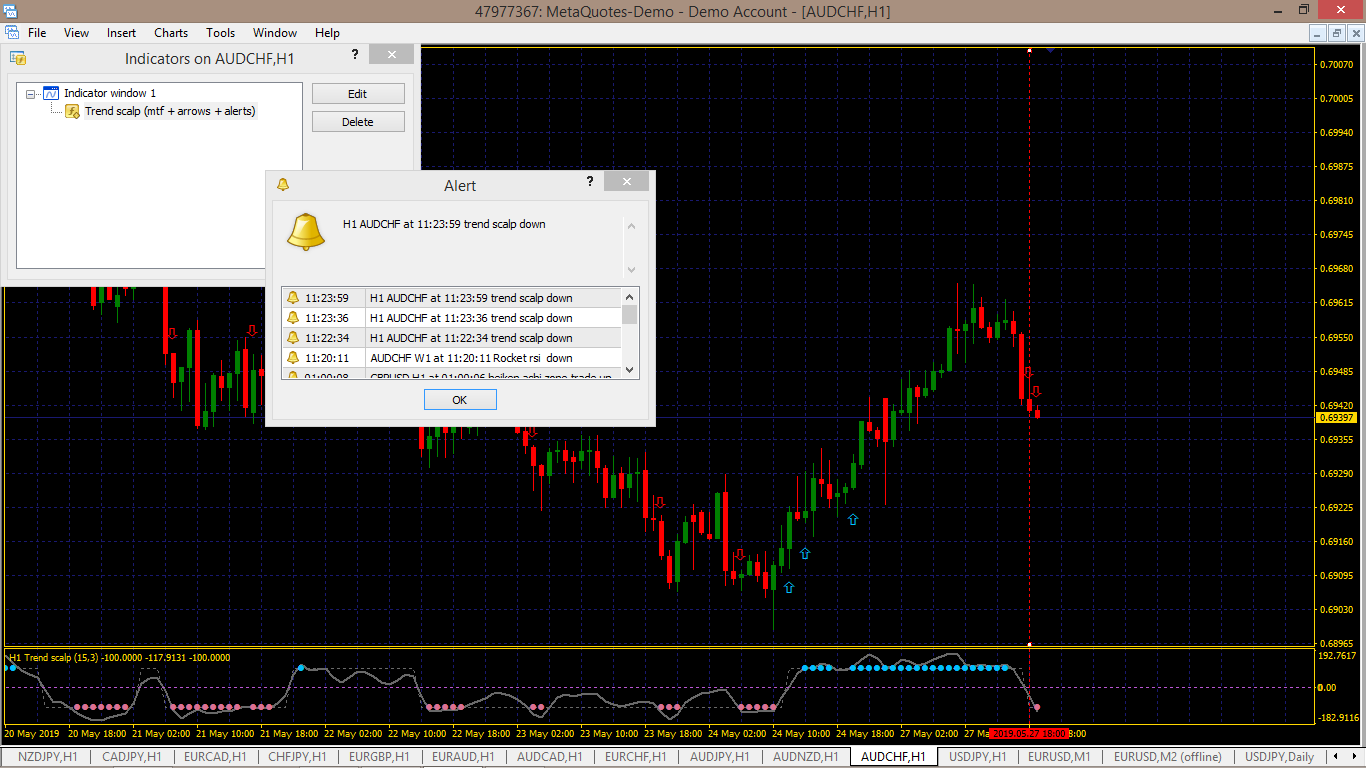Switch to the AUDNZD,H1 chart tab

pos(806,757)
